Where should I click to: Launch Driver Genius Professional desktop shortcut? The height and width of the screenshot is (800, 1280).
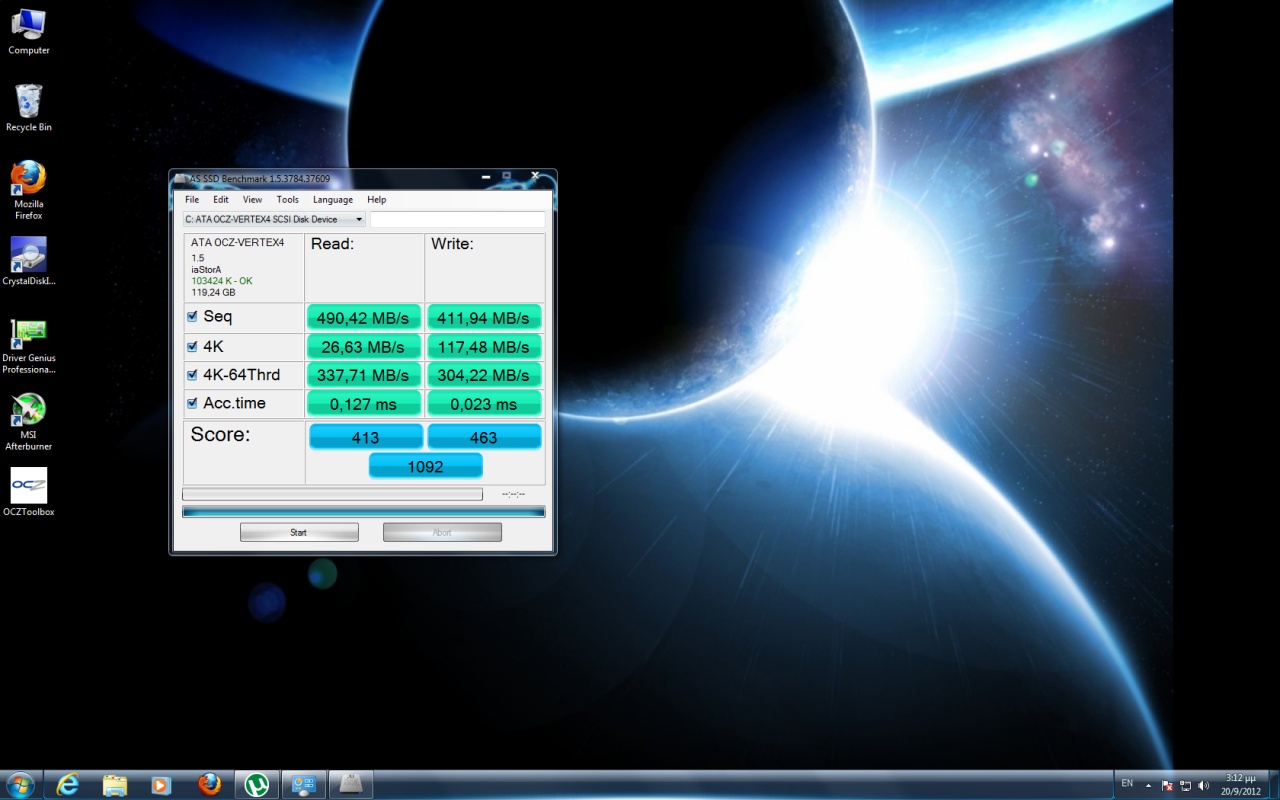coord(28,346)
